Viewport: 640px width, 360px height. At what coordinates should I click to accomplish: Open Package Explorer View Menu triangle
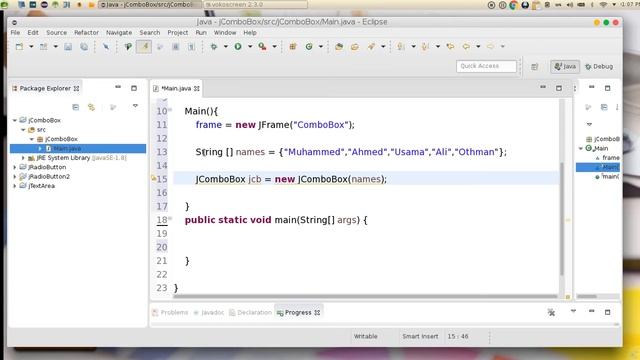[135, 106]
